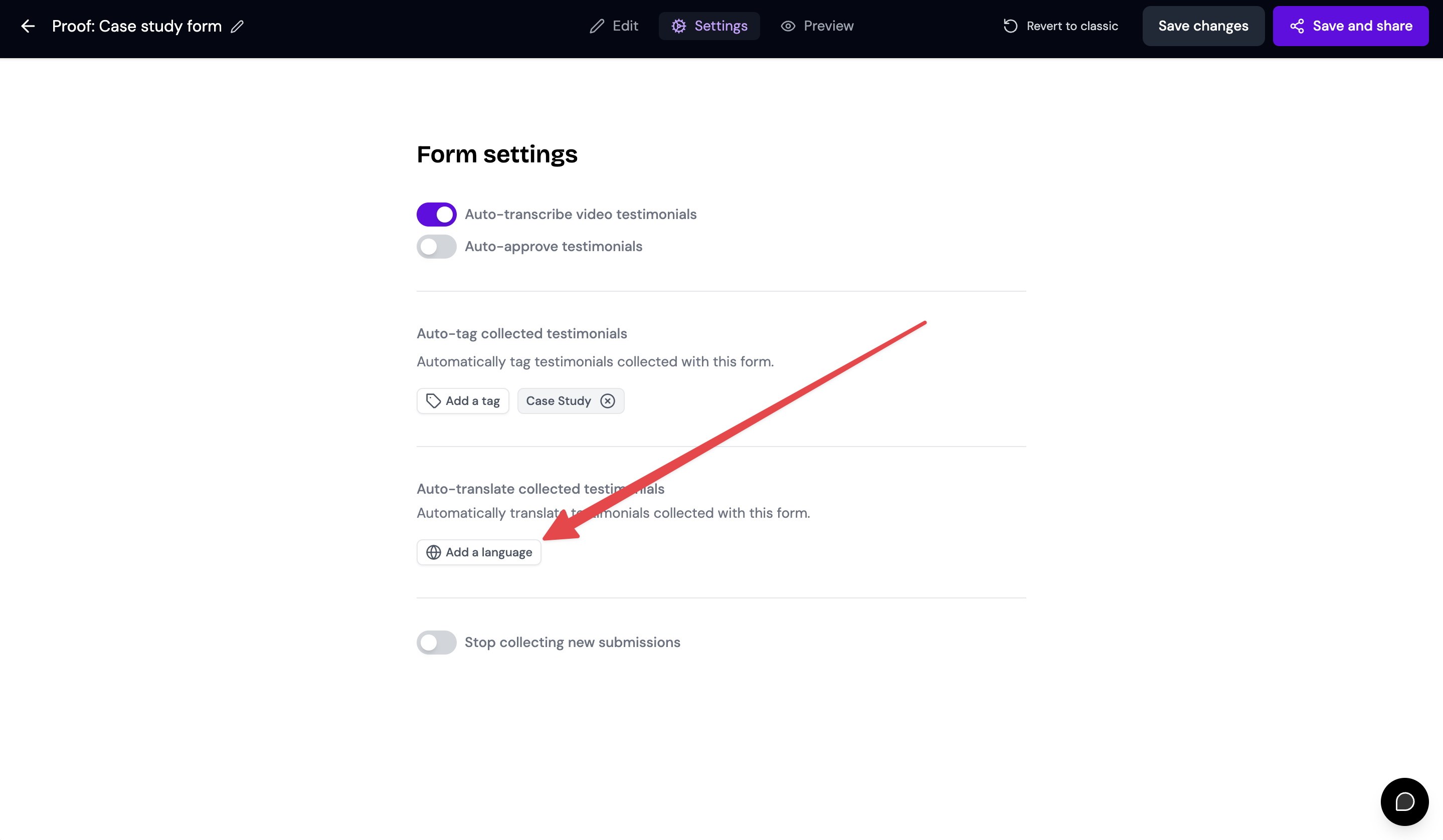The width and height of the screenshot is (1443, 840).
Task: Open Add a language selector
Action: [x=479, y=552]
